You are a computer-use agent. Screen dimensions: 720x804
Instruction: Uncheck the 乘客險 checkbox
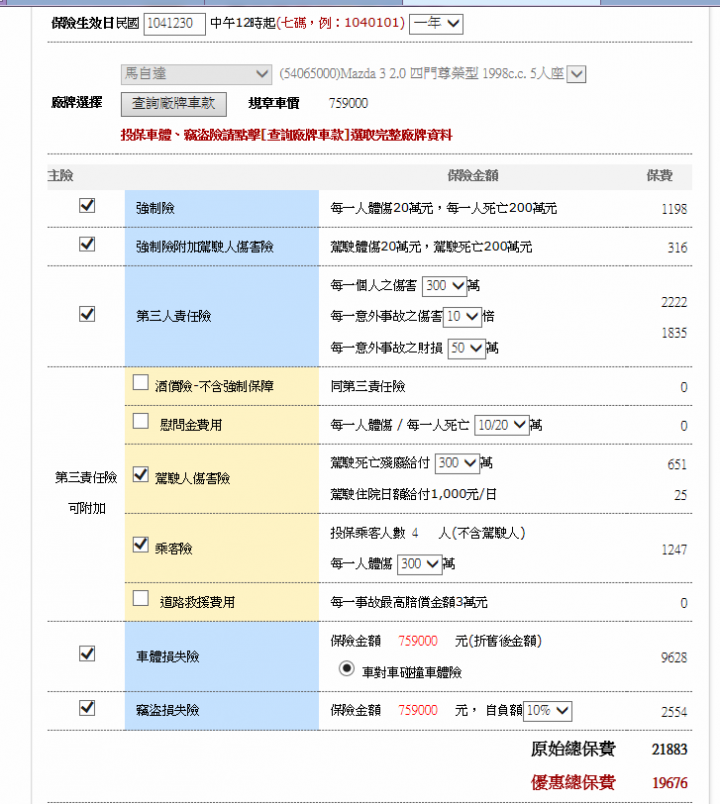click(141, 545)
